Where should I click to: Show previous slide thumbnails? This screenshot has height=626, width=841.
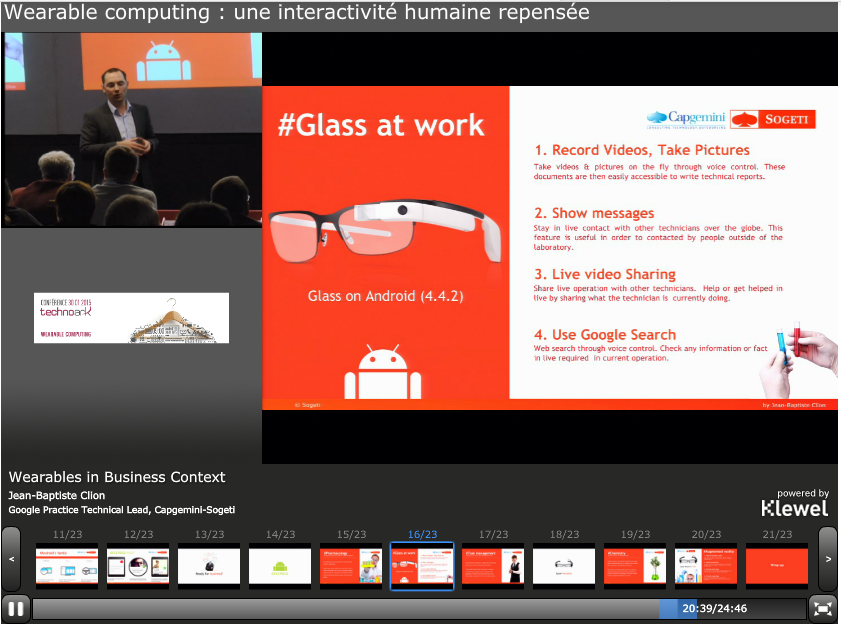11,559
